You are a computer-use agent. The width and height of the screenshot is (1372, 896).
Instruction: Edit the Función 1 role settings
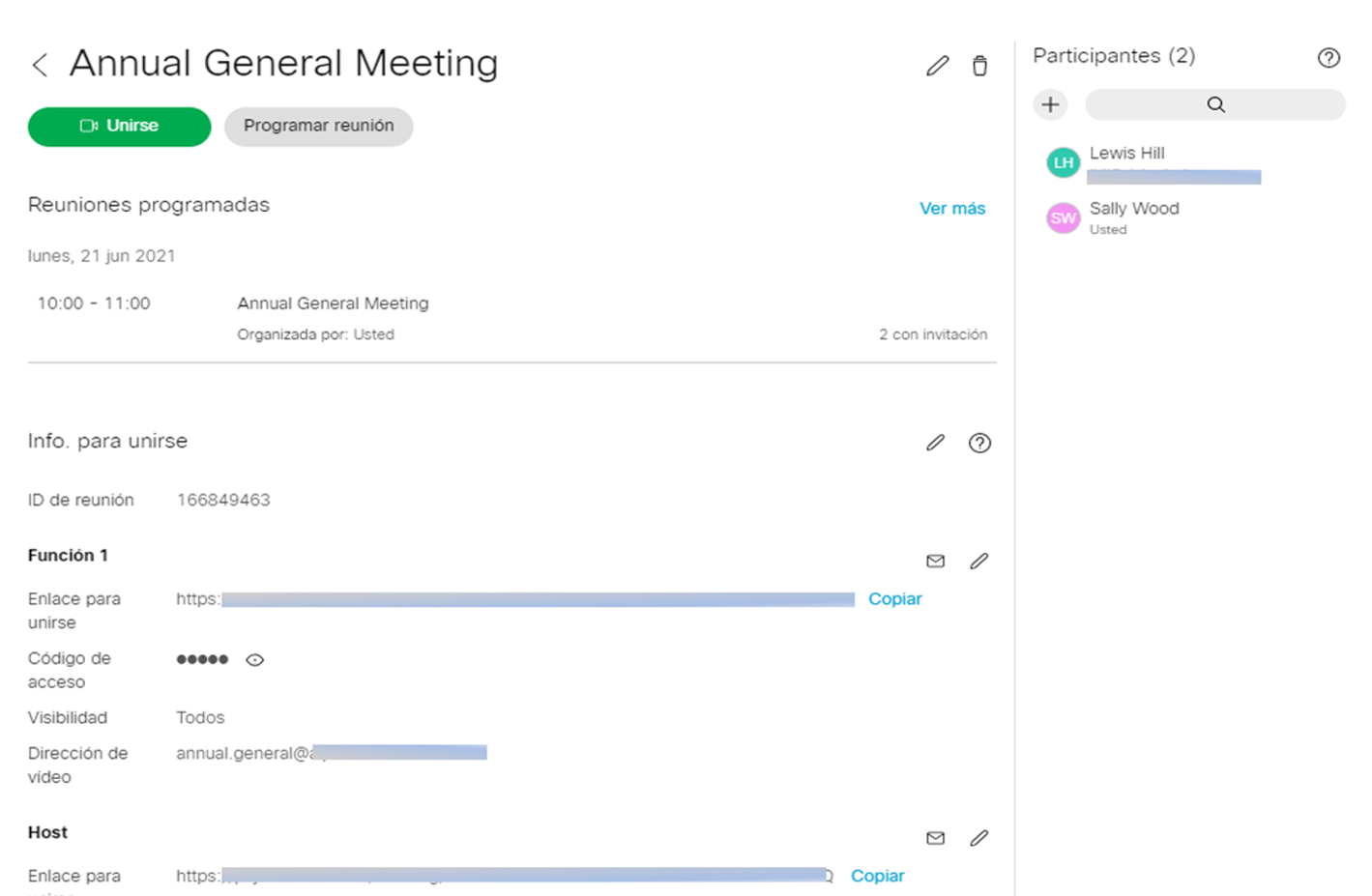coord(978,561)
